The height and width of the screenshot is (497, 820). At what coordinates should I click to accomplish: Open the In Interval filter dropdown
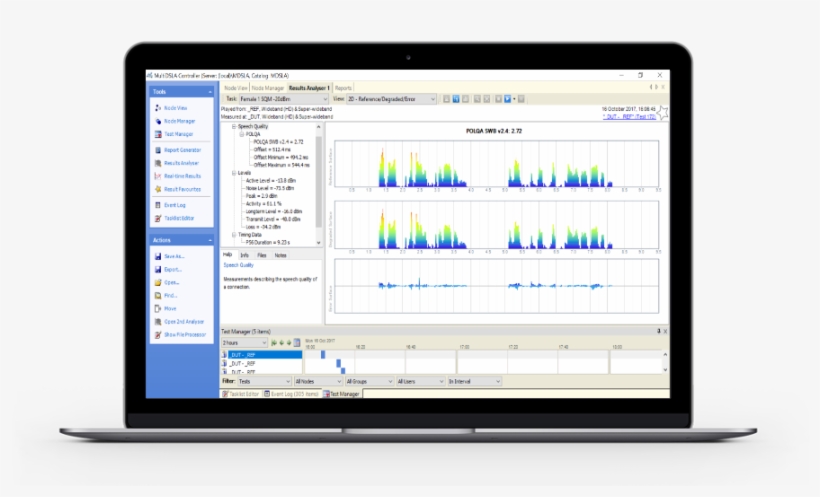point(474,381)
